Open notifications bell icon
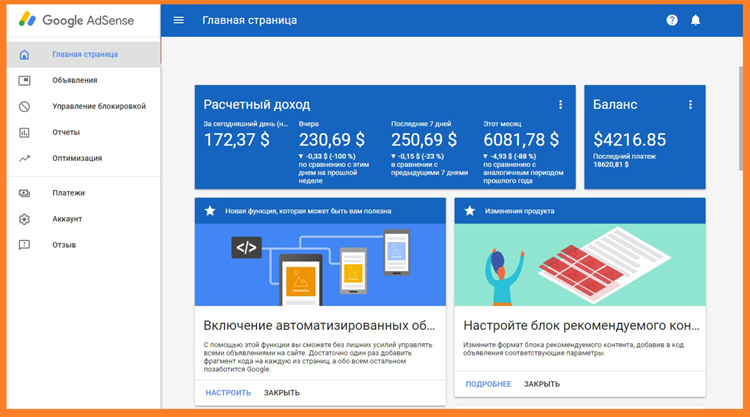The image size is (750, 417). click(695, 20)
